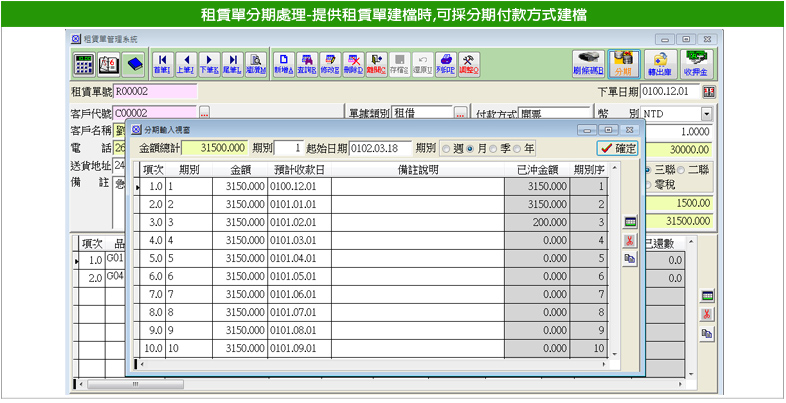
Task: Click the 起始日期 input field
Action: pyautogui.click(x=379, y=149)
